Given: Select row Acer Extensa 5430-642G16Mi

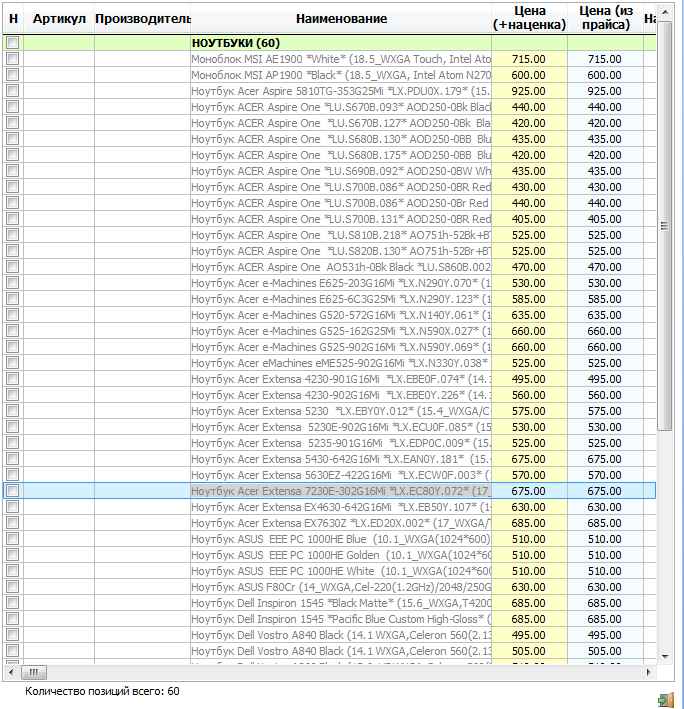Looking at the screenshot, I should coord(330,458).
